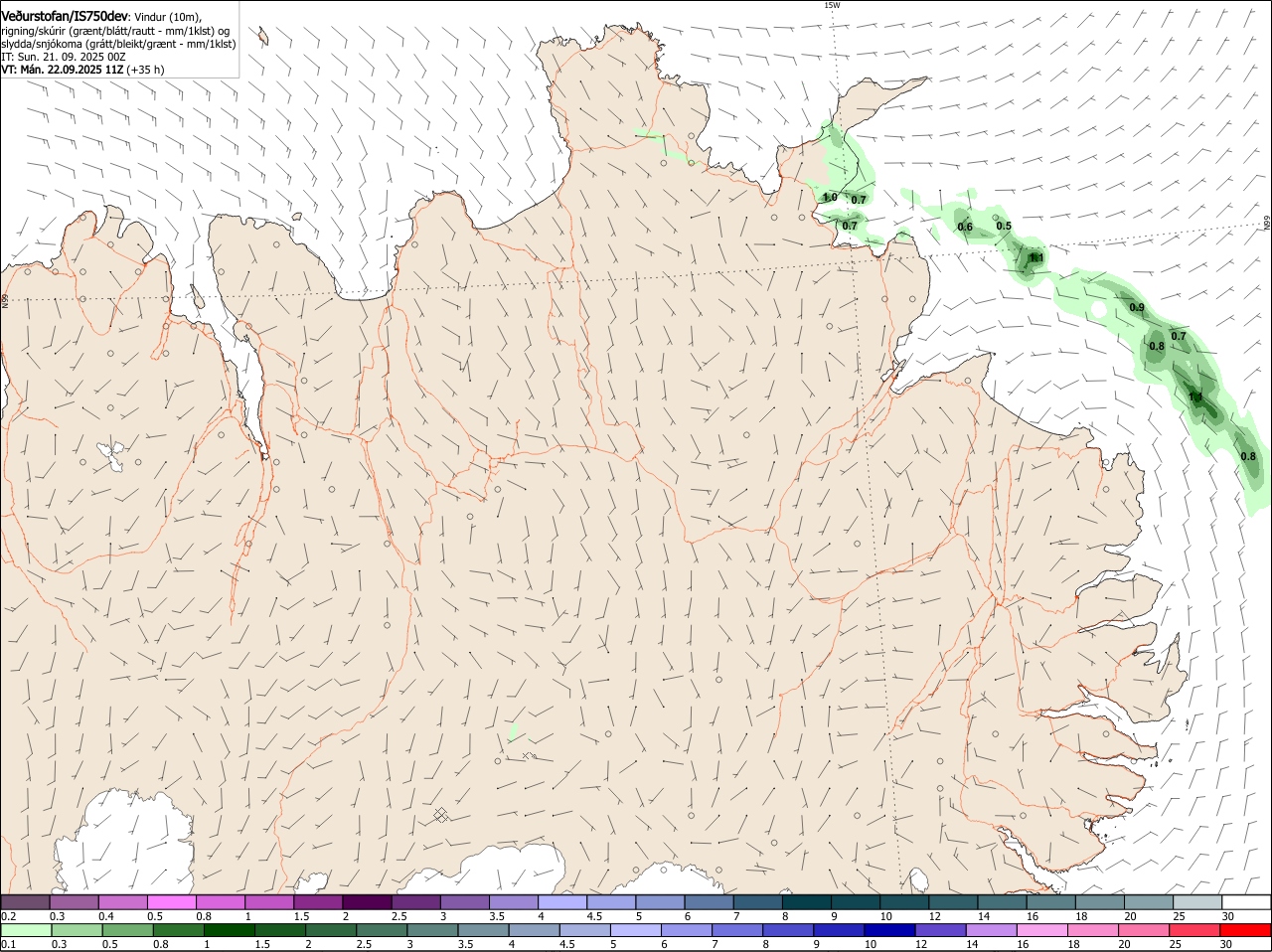Screen dimensions: 1272x952
Task: Pick the dark plum swatch labeled 0.2 in upper legend
Action: point(25,902)
